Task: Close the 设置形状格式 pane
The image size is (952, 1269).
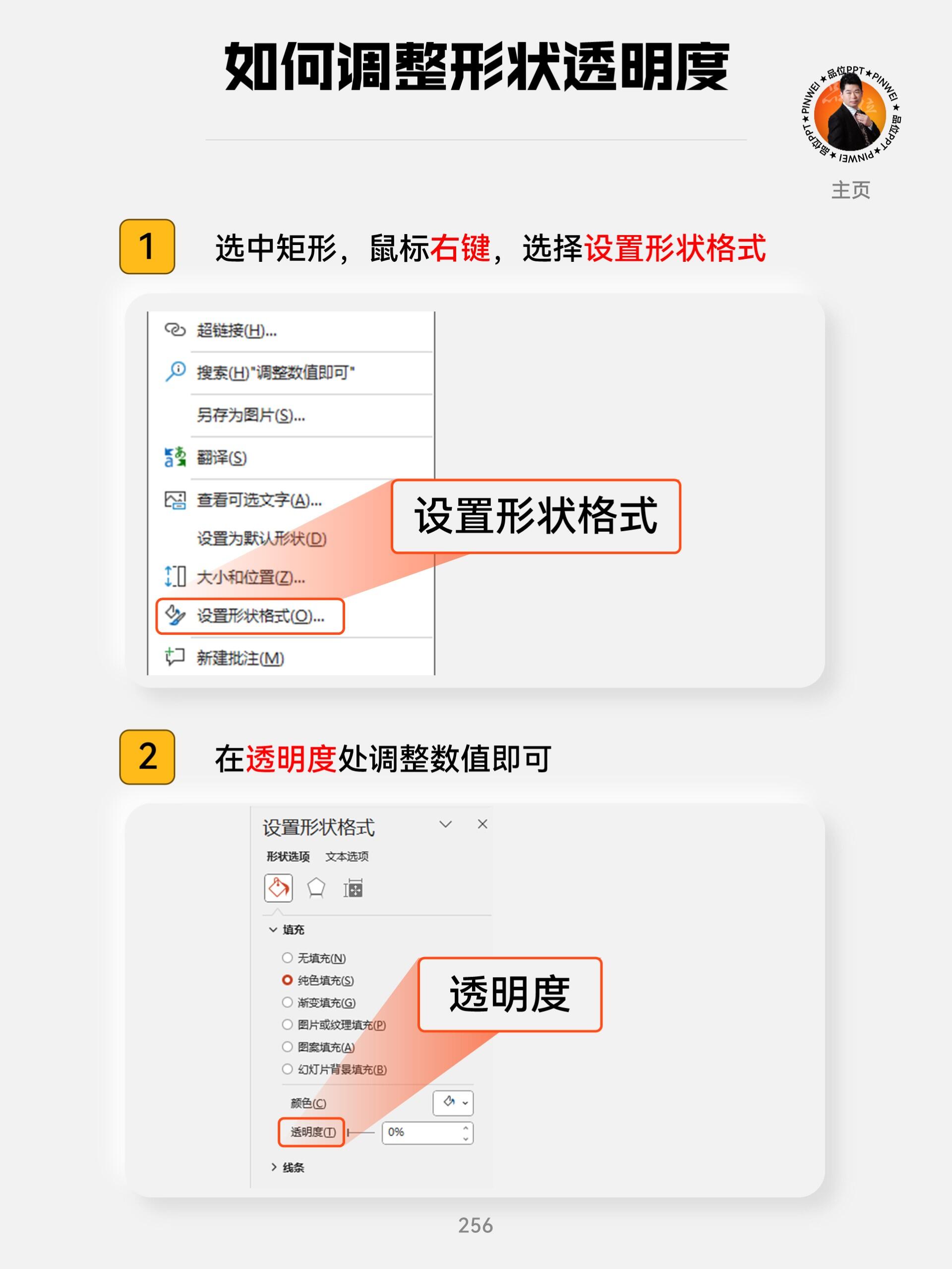Action: [x=482, y=824]
